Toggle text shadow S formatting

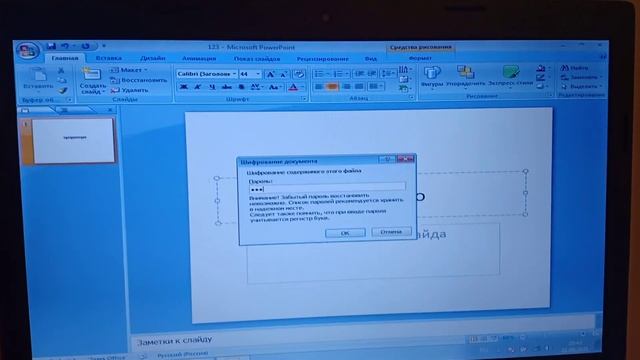[241, 87]
